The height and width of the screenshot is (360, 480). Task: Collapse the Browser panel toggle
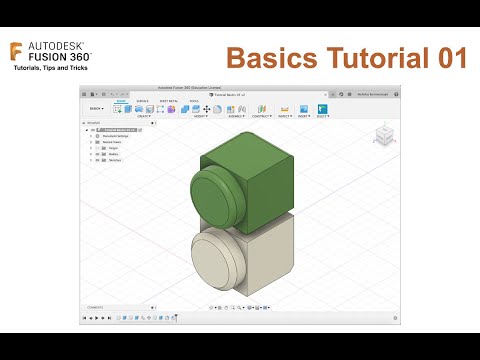coord(84,123)
